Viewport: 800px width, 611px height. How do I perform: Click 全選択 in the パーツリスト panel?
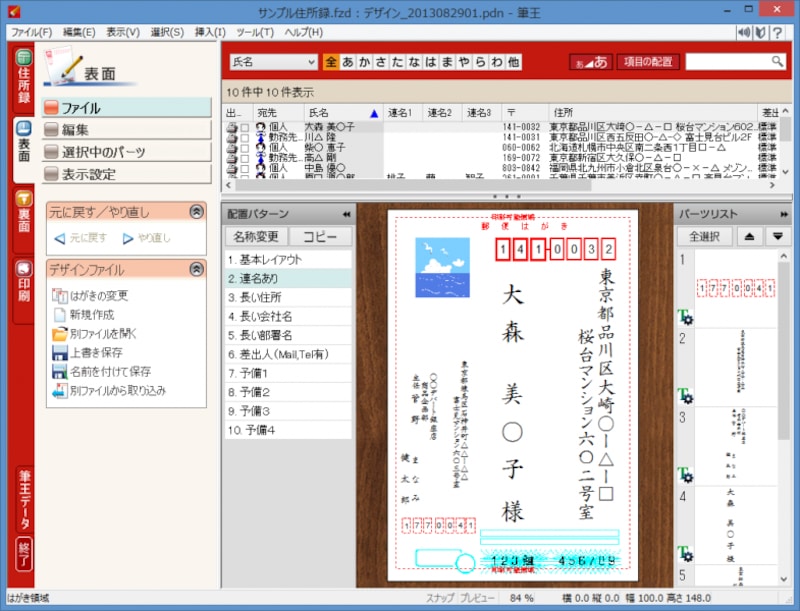coord(705,234)
